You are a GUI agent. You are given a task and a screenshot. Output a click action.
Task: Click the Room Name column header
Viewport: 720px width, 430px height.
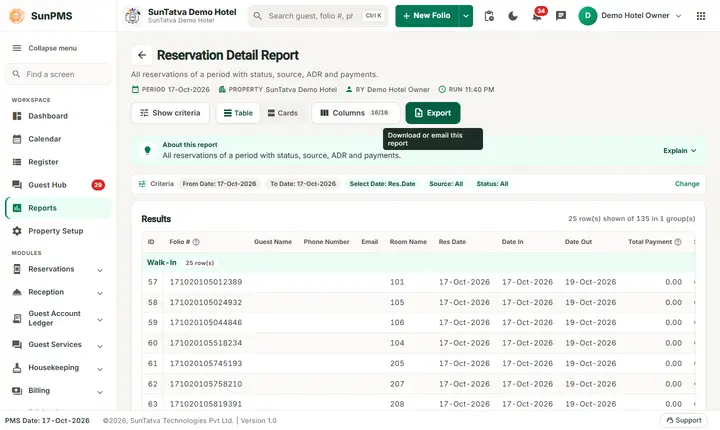pyautogui.click(x=408, y=242)
